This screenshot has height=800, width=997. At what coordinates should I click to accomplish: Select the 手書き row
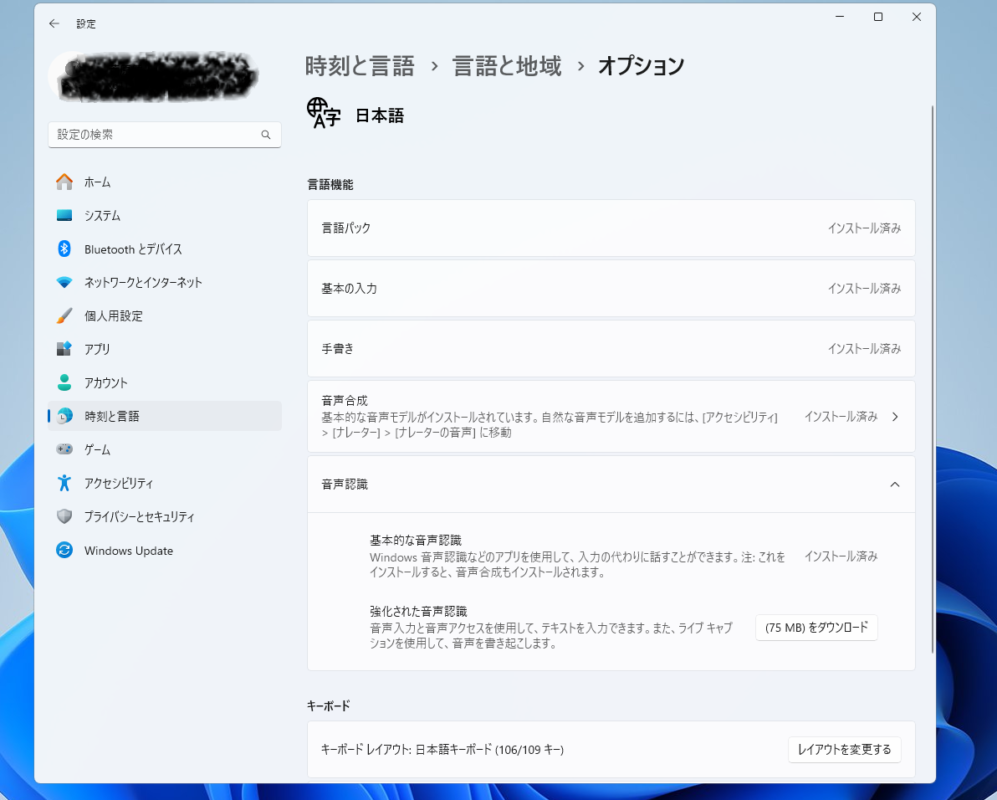pyautogui.click(x=611, y=349)
